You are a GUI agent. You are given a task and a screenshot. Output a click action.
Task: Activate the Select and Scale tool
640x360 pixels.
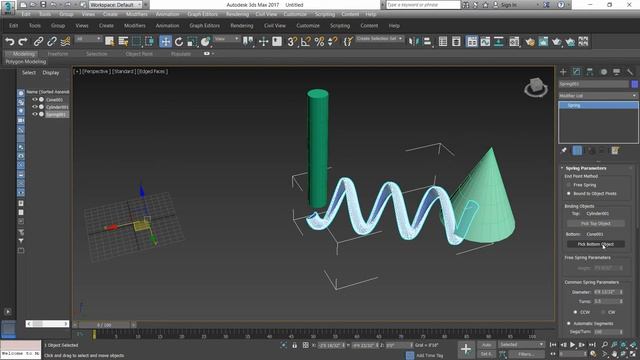click(x=192, y=41)
